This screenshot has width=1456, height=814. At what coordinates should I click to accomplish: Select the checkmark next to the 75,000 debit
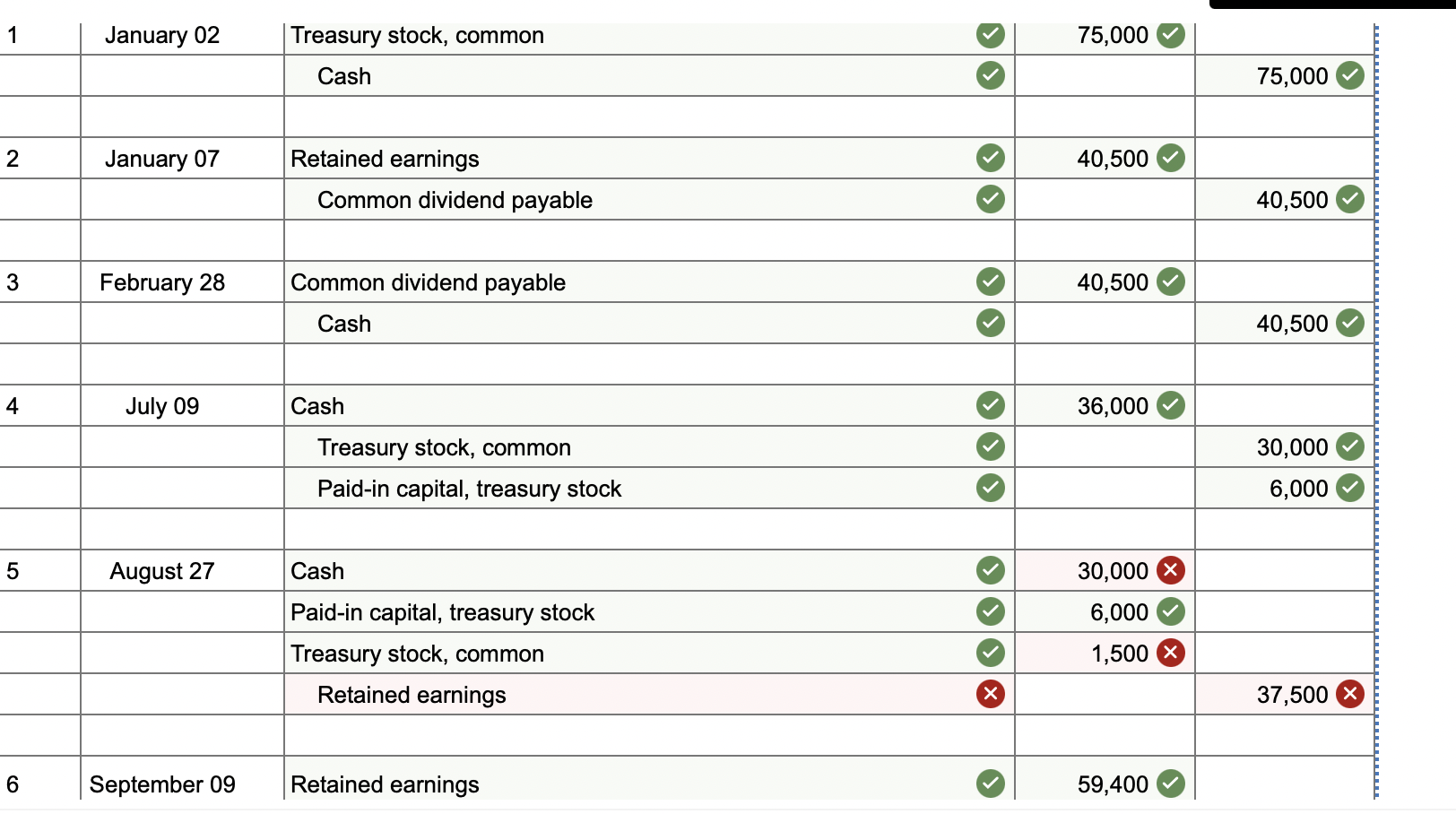pyautogui.click(x=1171, y=35)
